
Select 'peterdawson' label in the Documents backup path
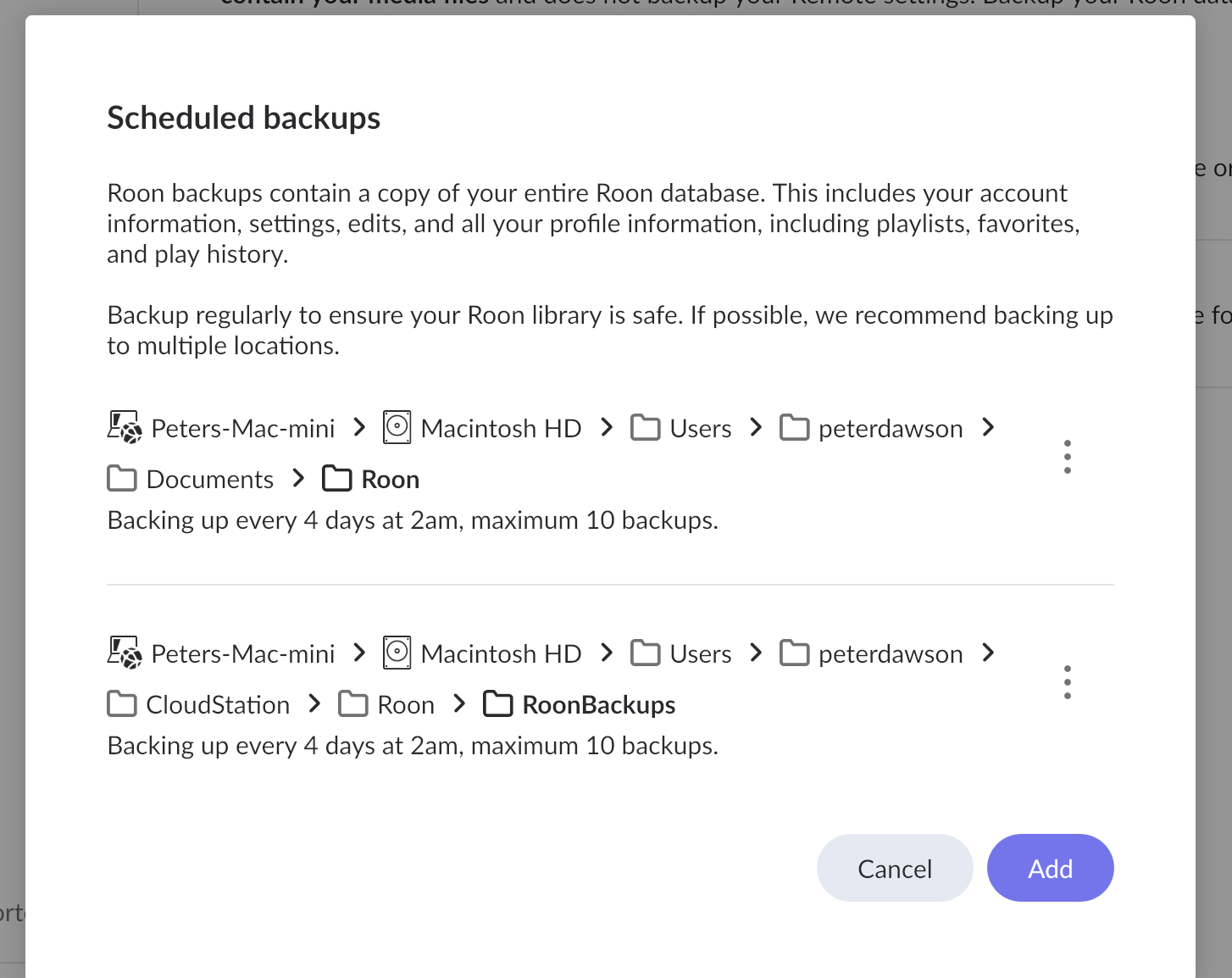click(x=891, y=429)
